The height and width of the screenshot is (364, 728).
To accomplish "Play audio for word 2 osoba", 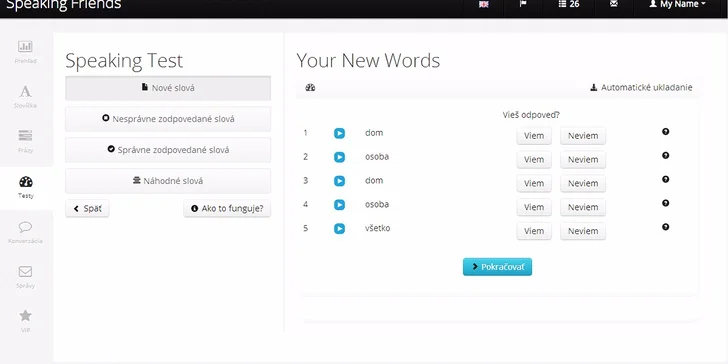I will pos(339,157).
